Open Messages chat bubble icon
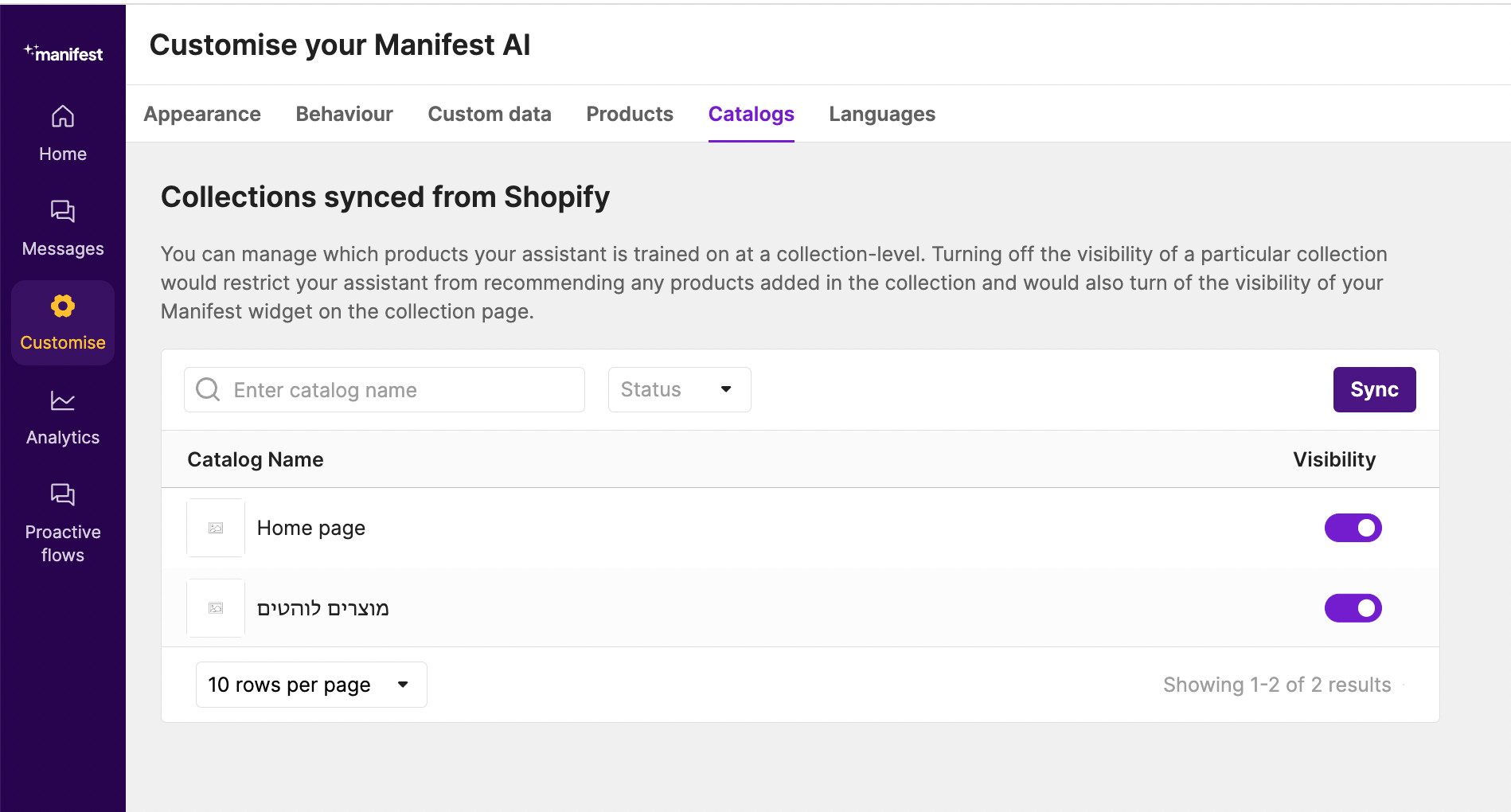1511x812 pixels. [x=63, y=212]
